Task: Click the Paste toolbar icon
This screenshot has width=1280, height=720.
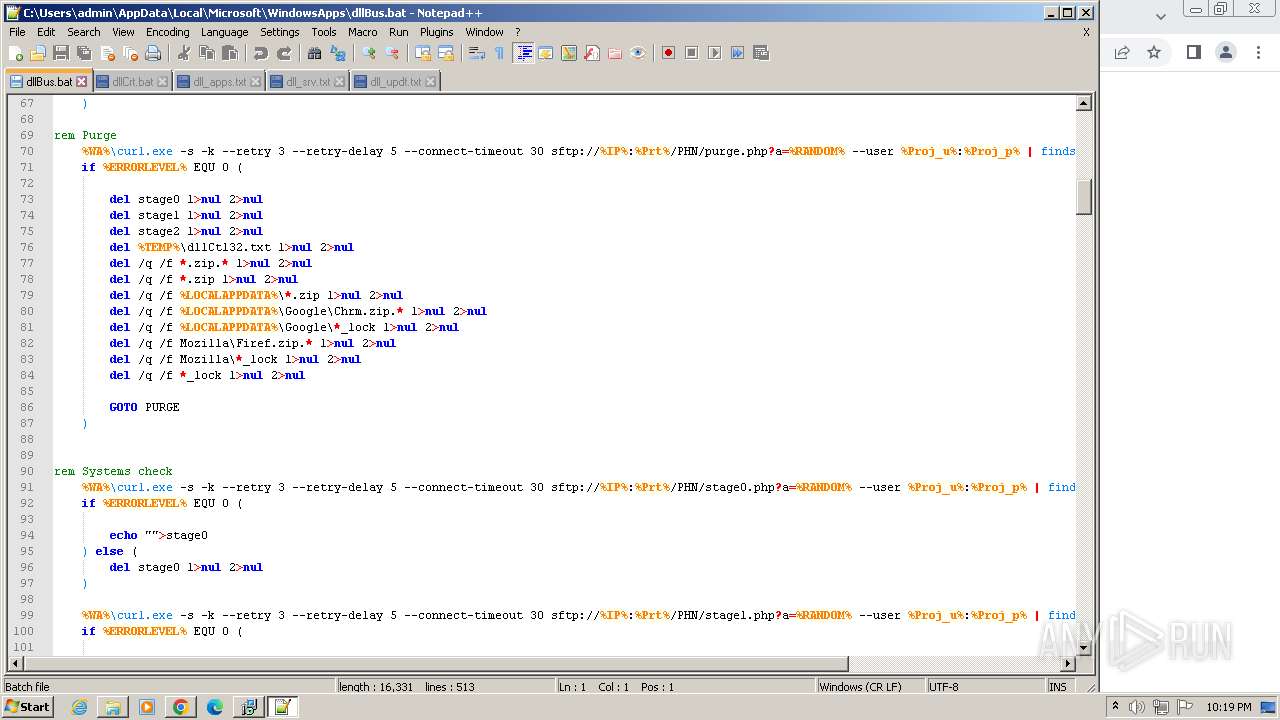Action: pos(230,53)
